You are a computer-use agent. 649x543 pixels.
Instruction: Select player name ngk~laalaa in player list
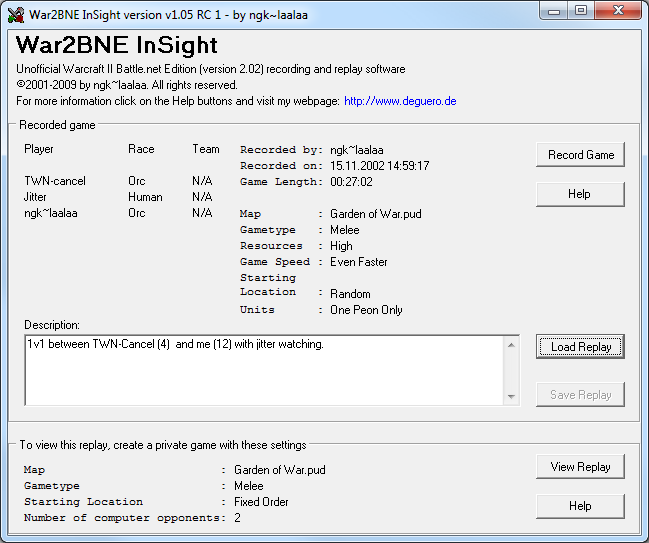click(50, 213)
